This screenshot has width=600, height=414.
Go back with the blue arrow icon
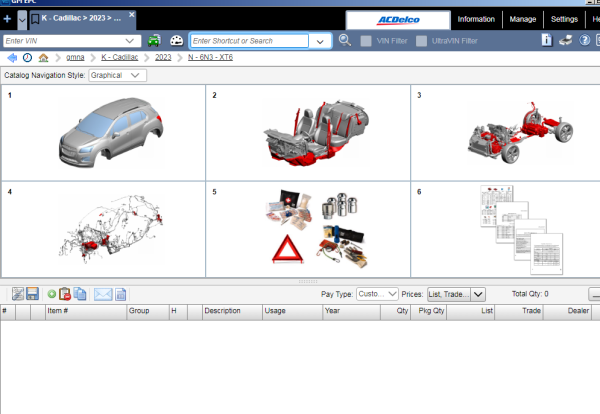pyautogui.click(x=12, y=58)
